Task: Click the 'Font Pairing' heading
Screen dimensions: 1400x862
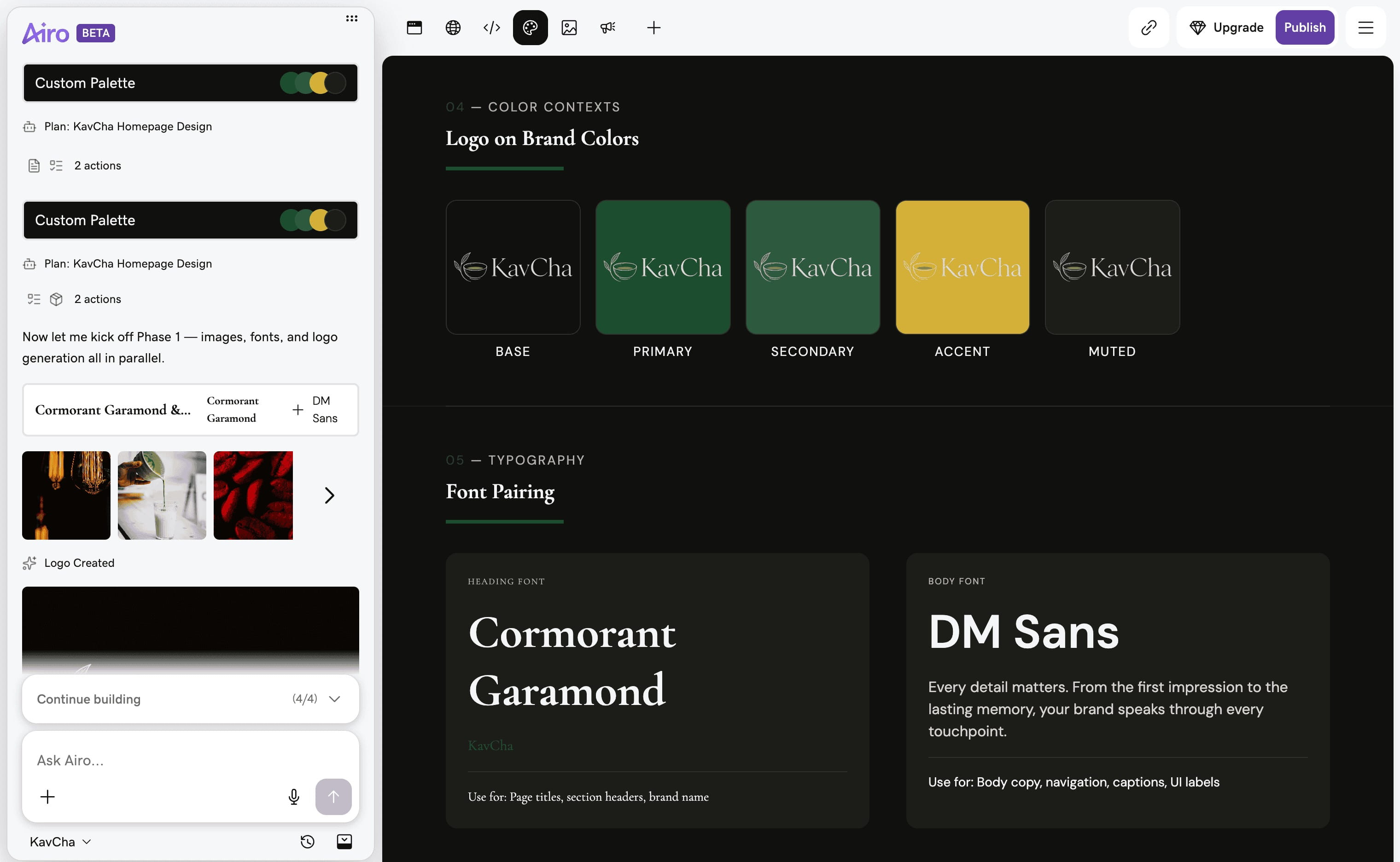Action: click(x=500, y=492)
